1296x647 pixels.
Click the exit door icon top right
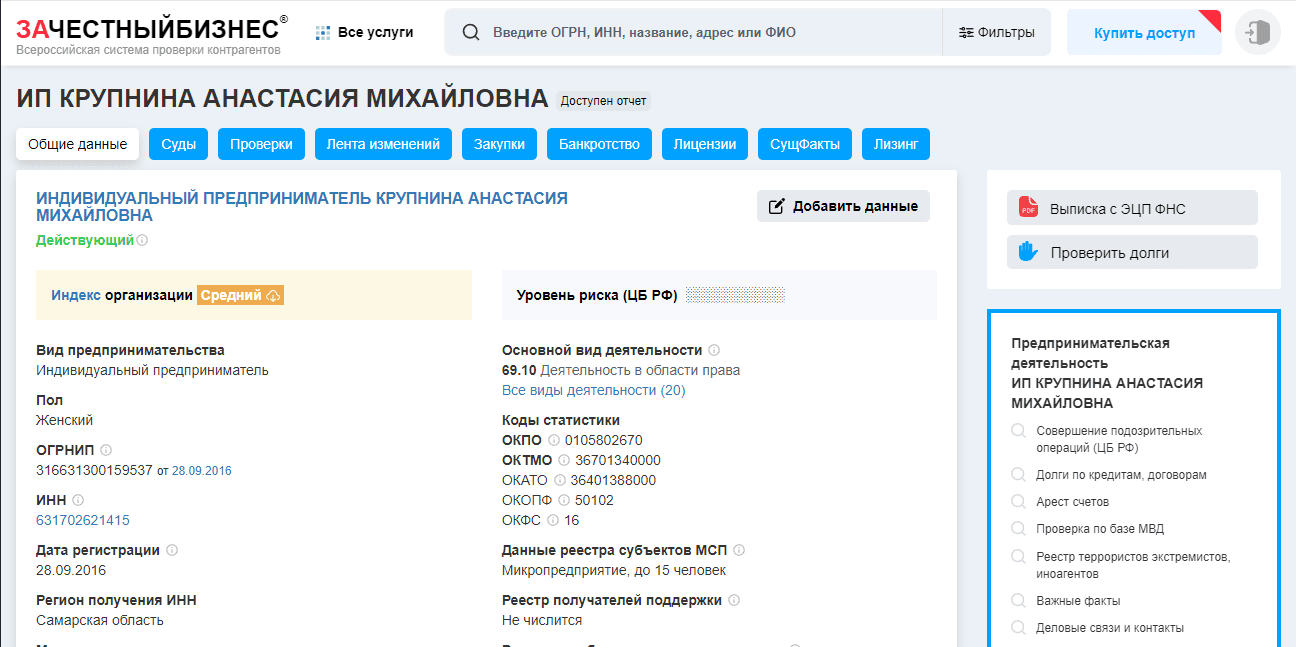(1257, 31)
